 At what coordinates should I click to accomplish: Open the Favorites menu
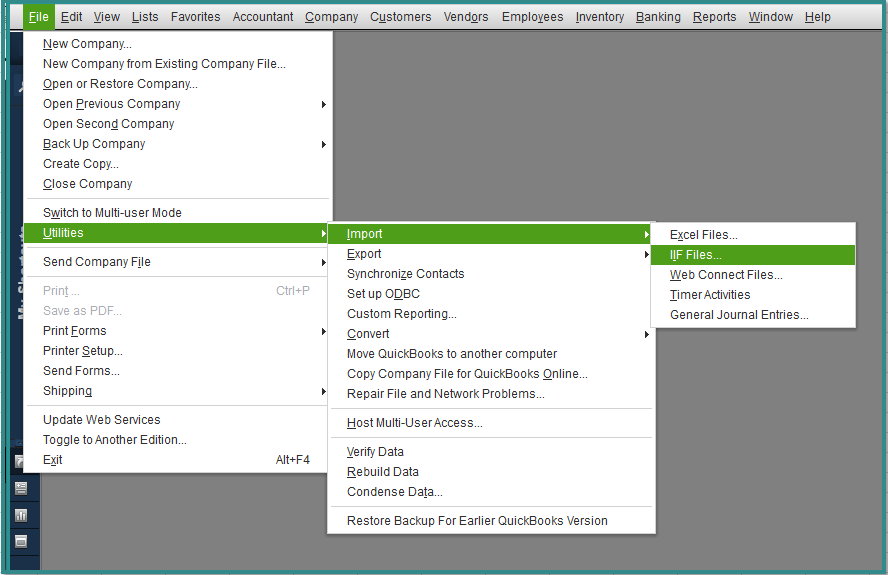pos(195,17)
